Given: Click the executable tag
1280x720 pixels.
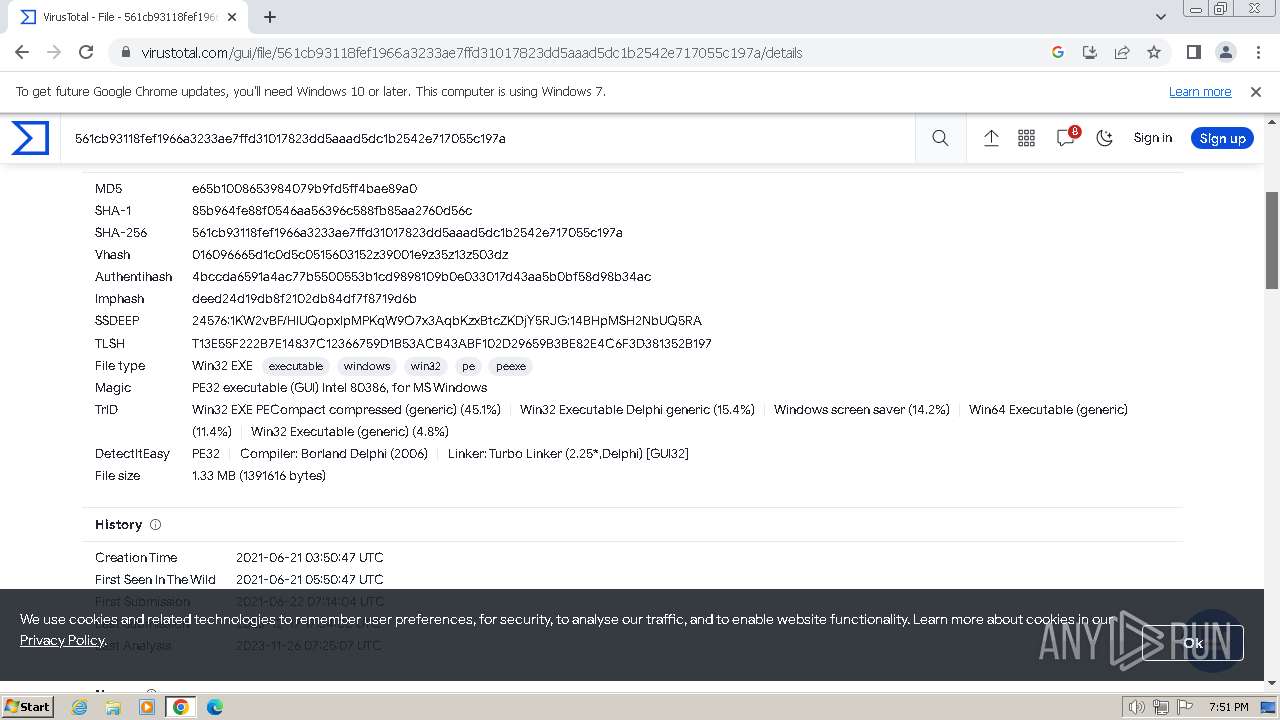Looking at the screenshot, I should coord(295,366).
